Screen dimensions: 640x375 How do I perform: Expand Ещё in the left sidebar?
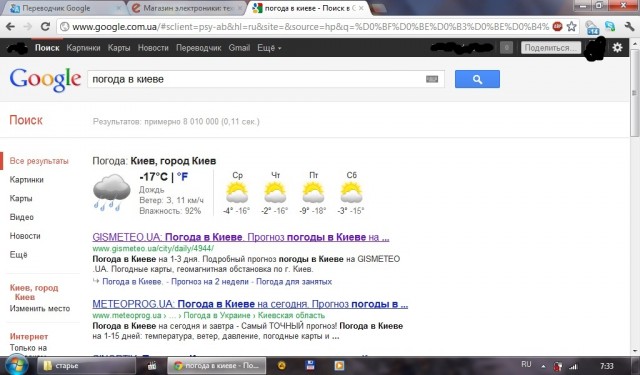point(18,255)
